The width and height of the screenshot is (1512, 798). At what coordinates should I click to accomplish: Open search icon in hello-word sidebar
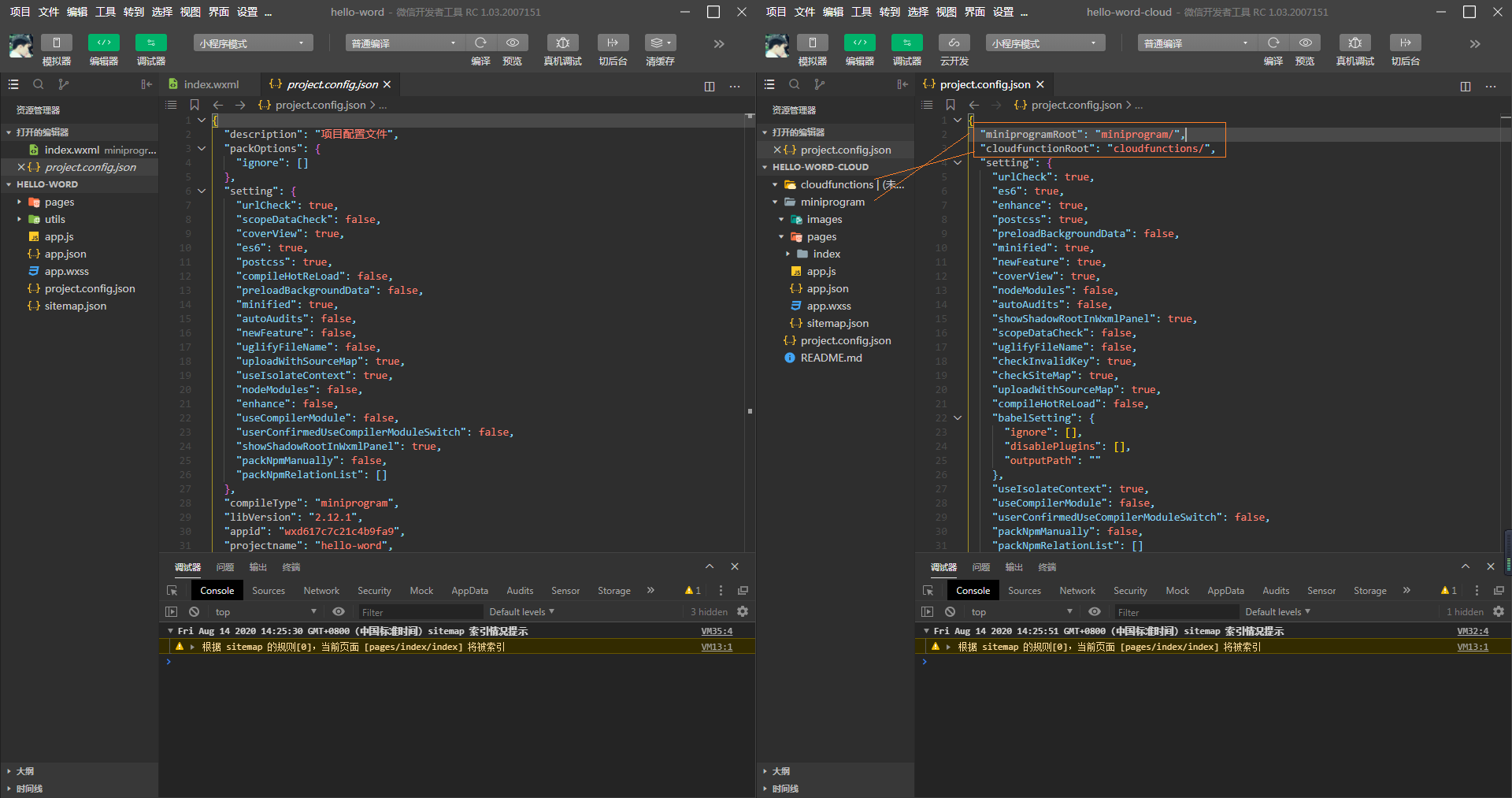click(38, 84)
